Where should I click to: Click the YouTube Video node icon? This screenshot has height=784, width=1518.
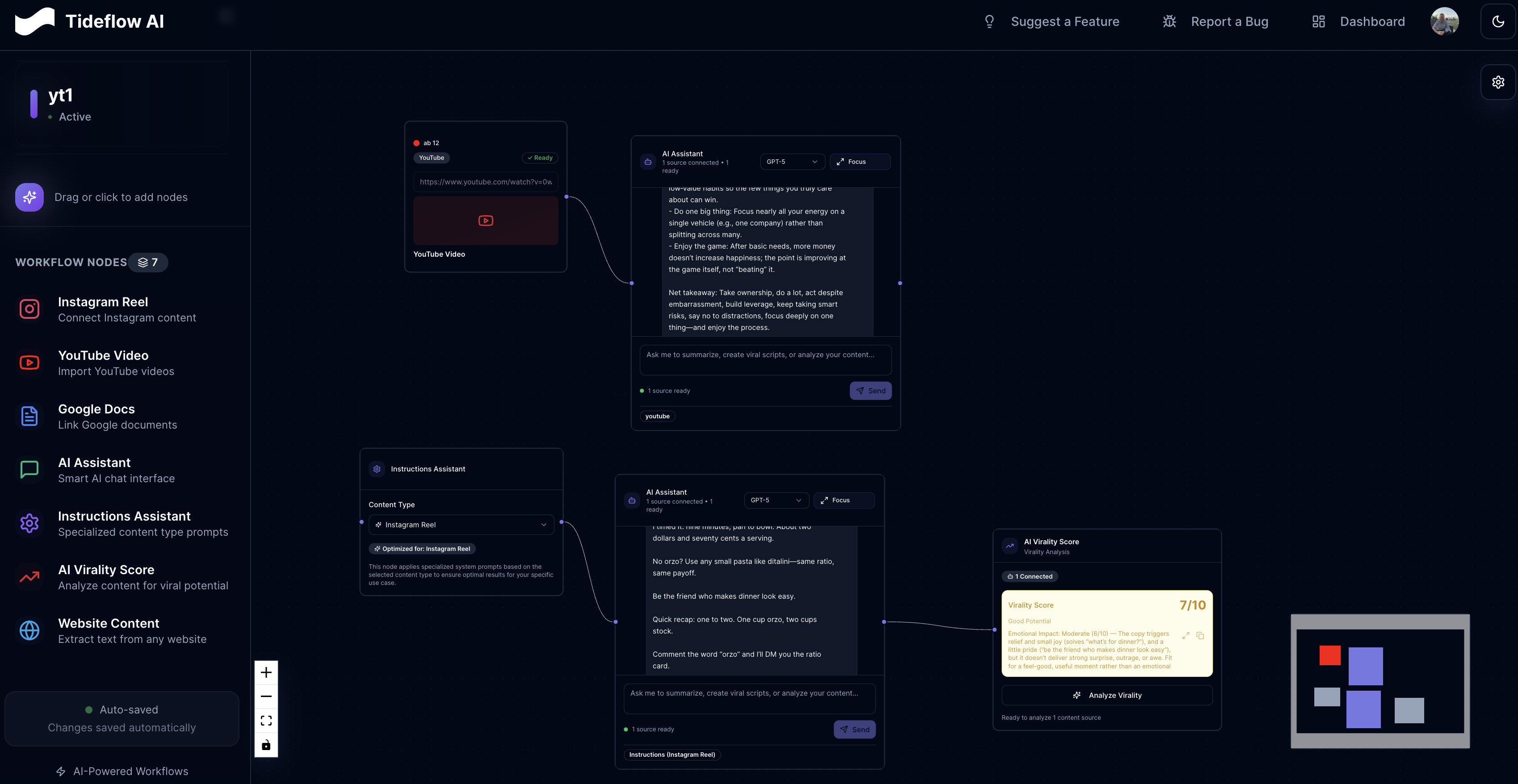(x=29, y=363)
